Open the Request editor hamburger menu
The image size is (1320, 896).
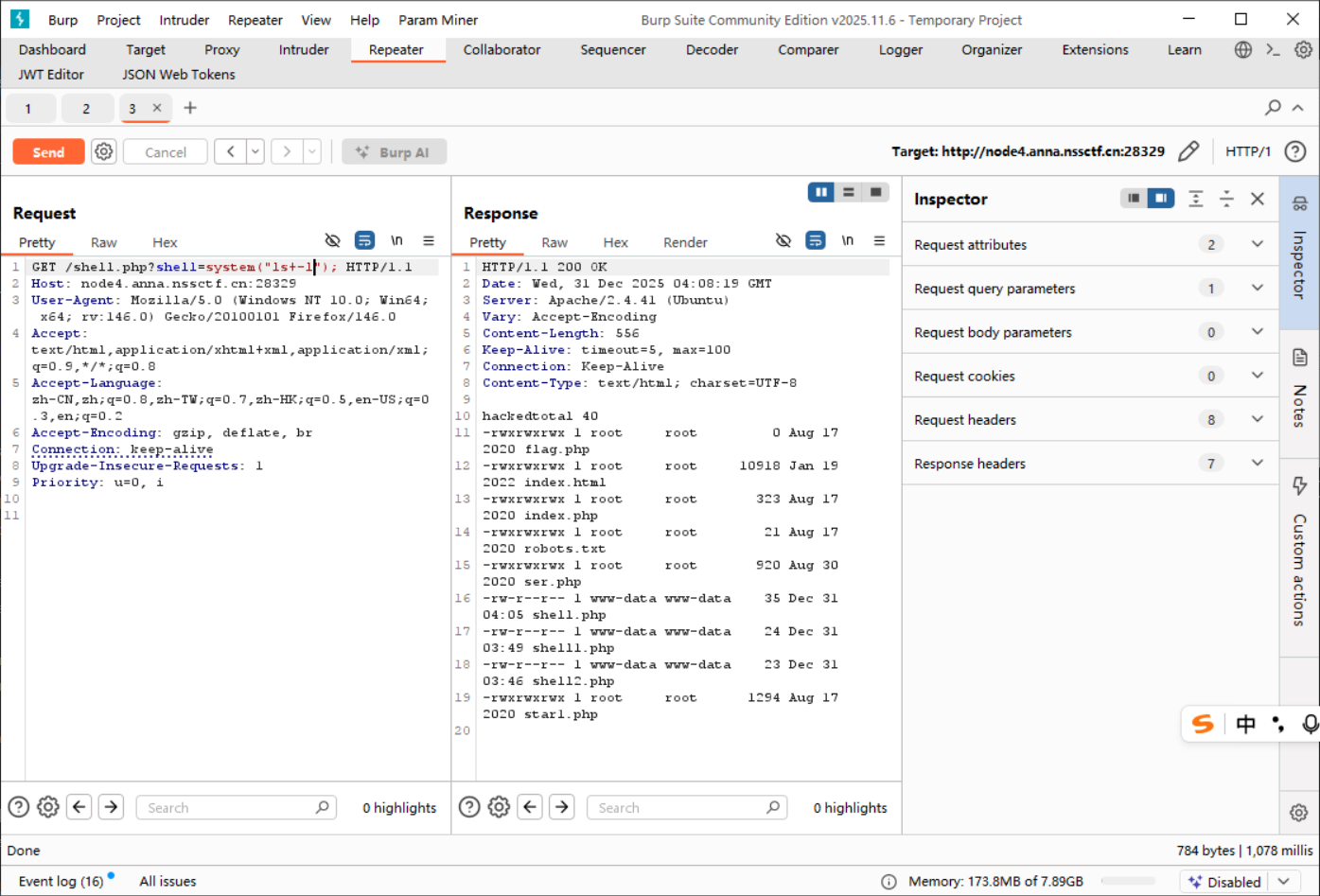point(429,241)
